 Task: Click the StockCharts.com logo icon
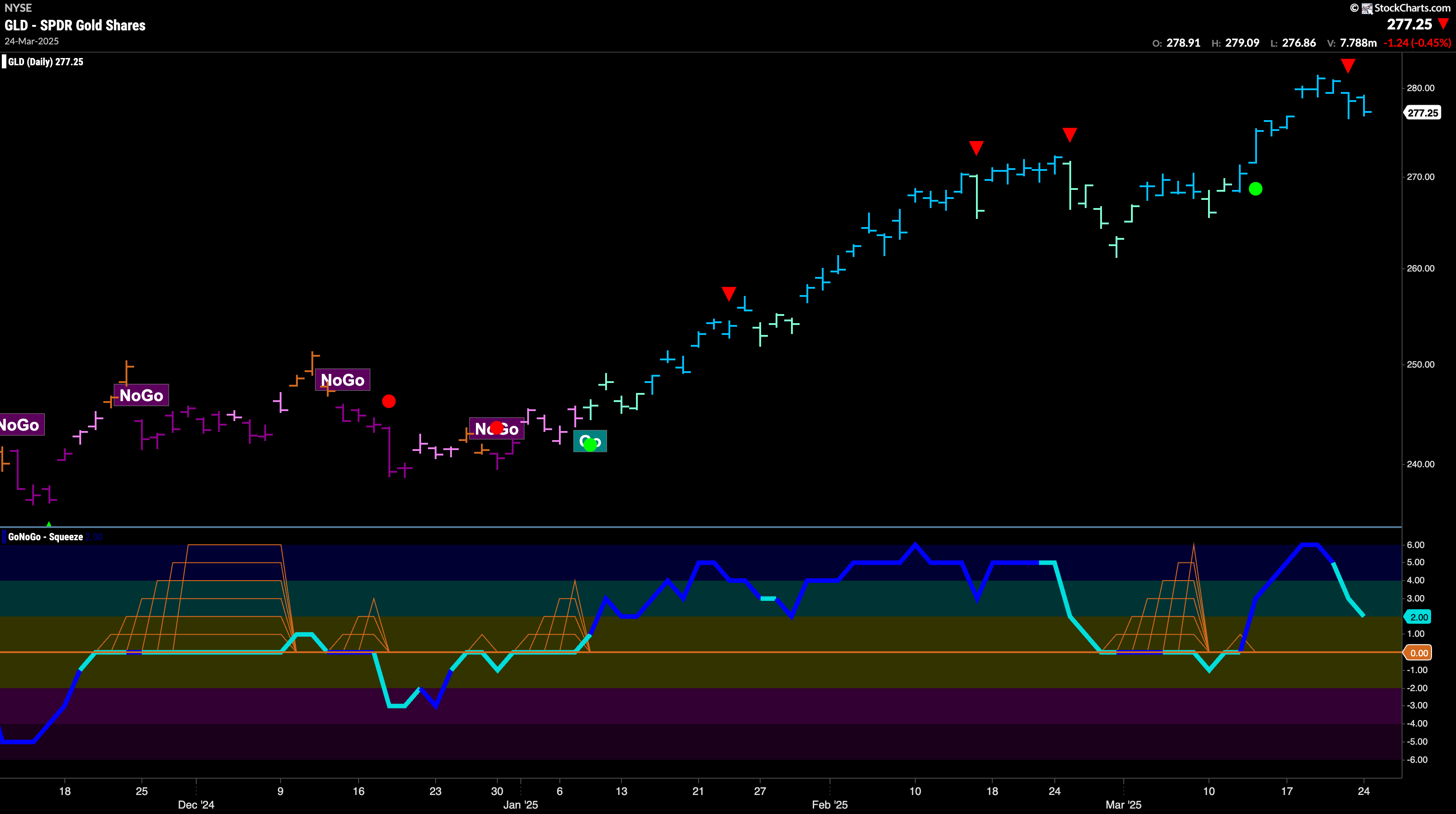pyautogui.click(x=1367, y=8)
